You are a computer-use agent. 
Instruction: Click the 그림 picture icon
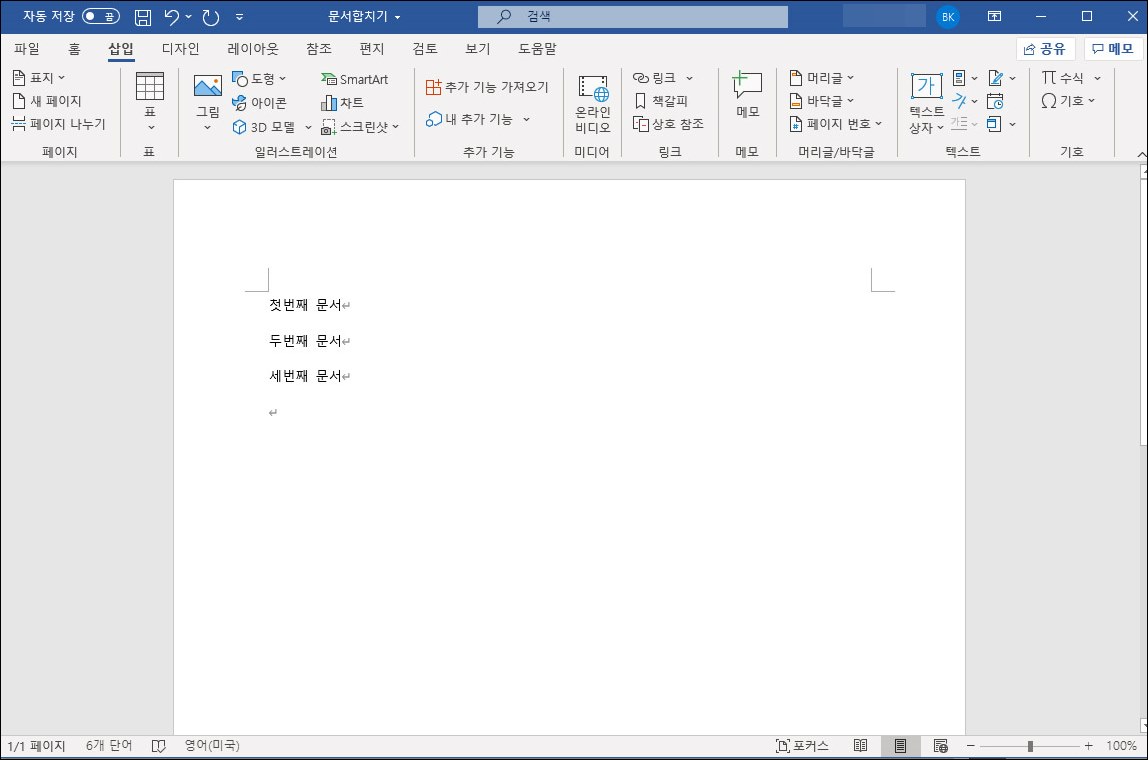(x=208, y=86)
